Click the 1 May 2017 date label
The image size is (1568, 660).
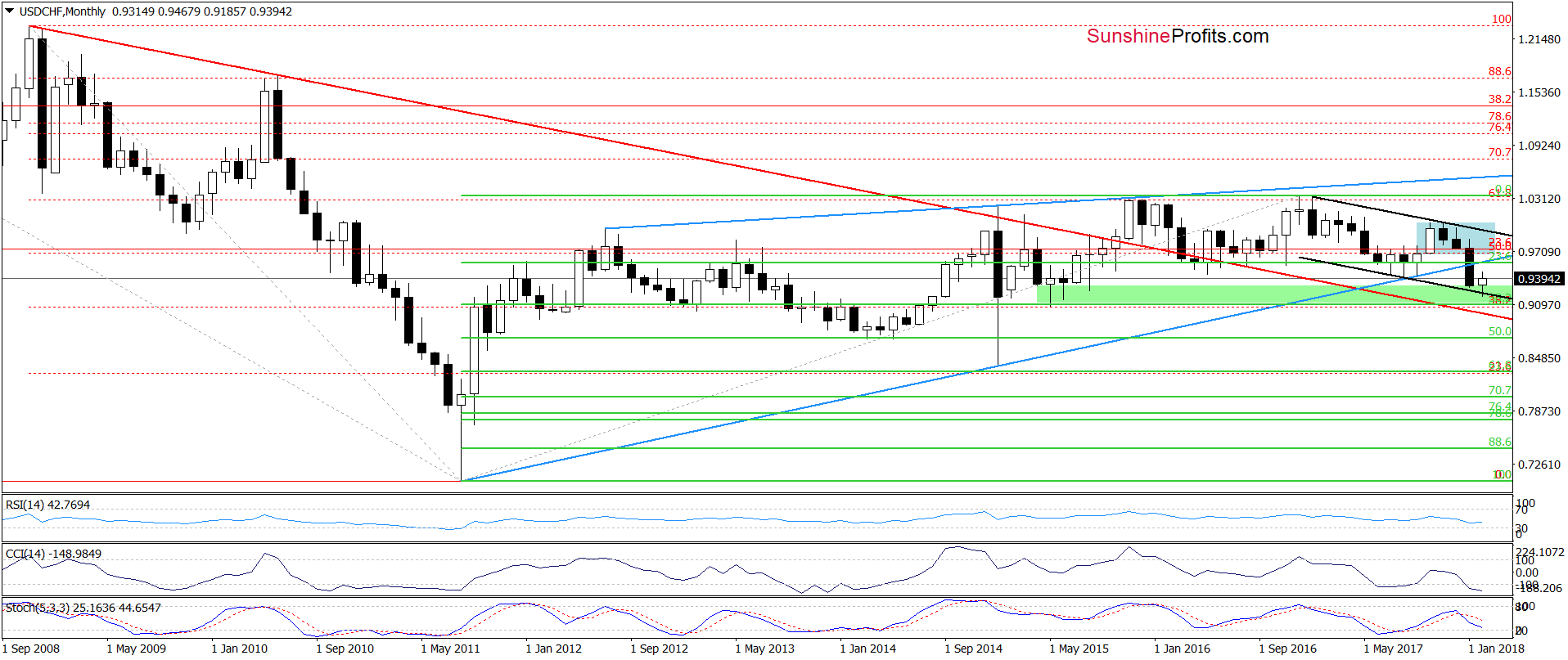click(x=1393, y=649)
